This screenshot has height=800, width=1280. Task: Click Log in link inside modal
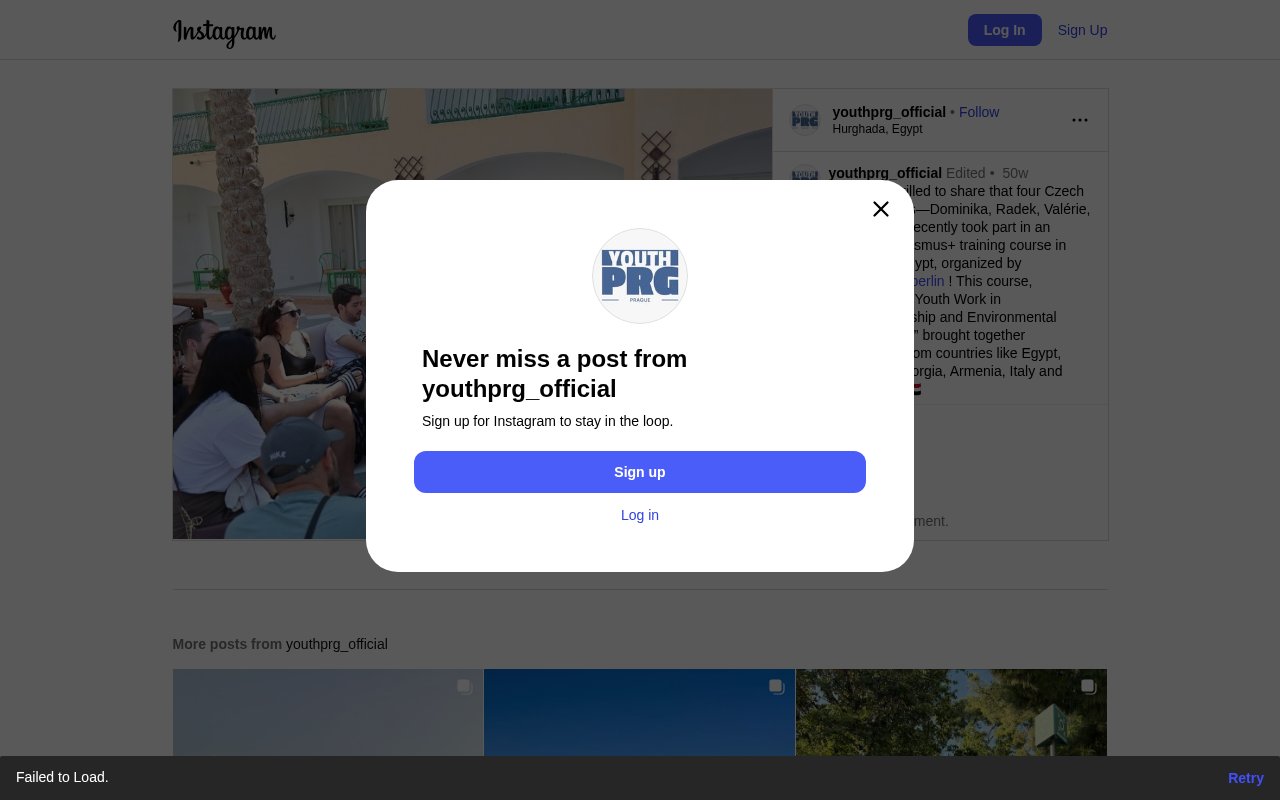click(640, 515)
